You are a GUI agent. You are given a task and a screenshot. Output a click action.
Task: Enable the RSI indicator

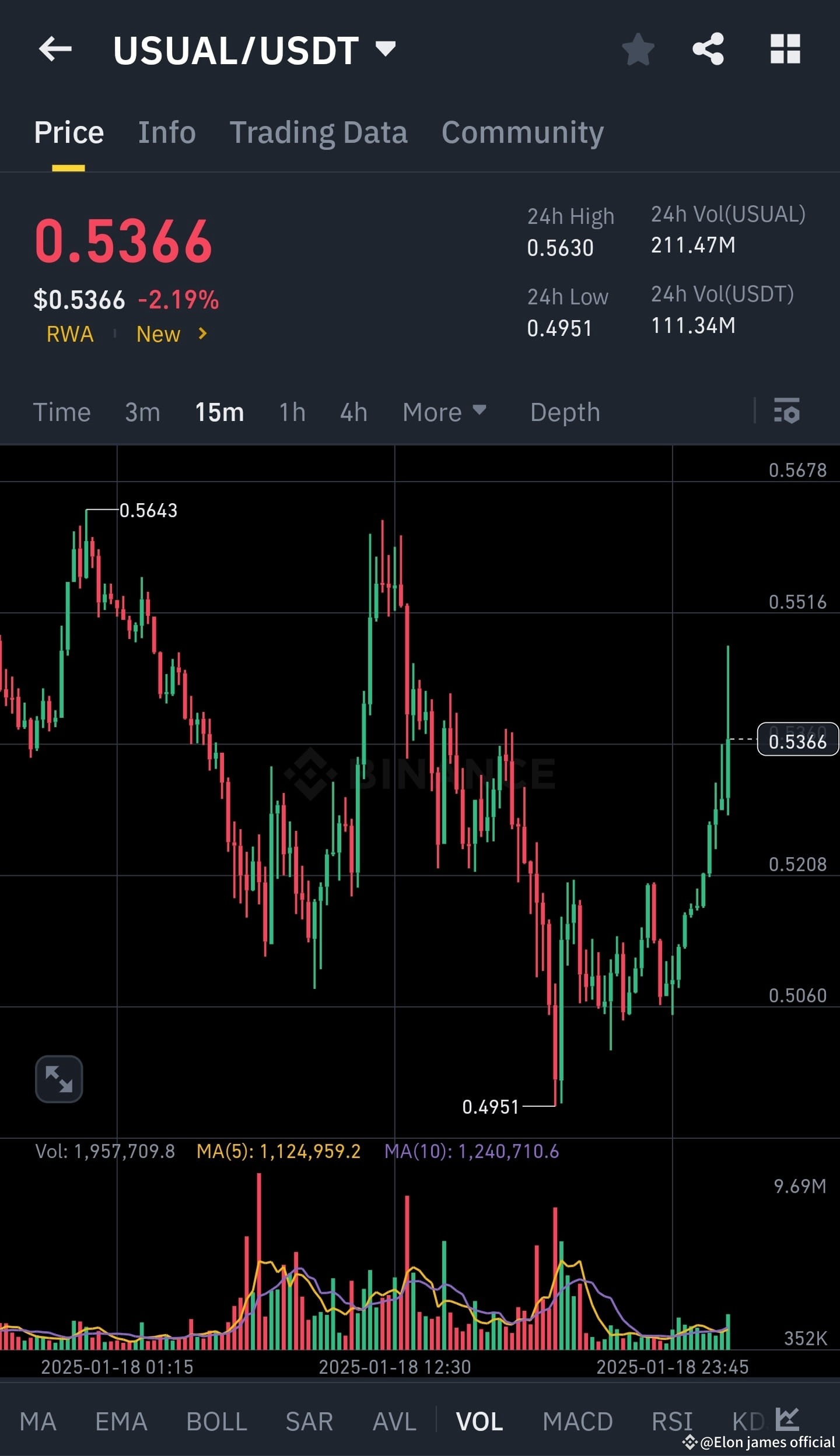coord(672,1420)
